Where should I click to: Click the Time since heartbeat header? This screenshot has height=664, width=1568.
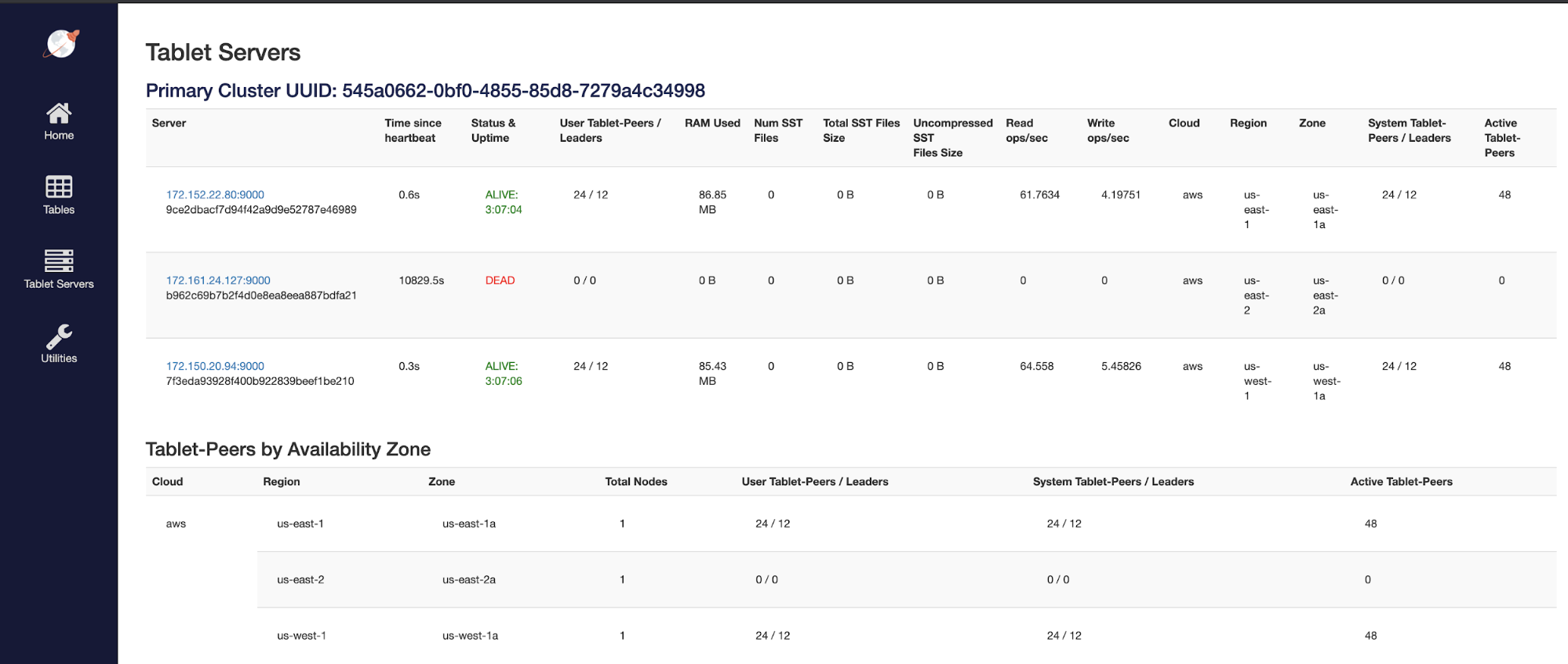[413, 130]
